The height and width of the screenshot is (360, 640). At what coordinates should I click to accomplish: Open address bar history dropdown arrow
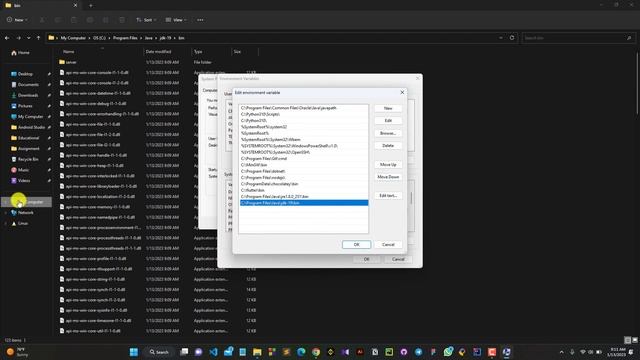(x=501, y=38)
